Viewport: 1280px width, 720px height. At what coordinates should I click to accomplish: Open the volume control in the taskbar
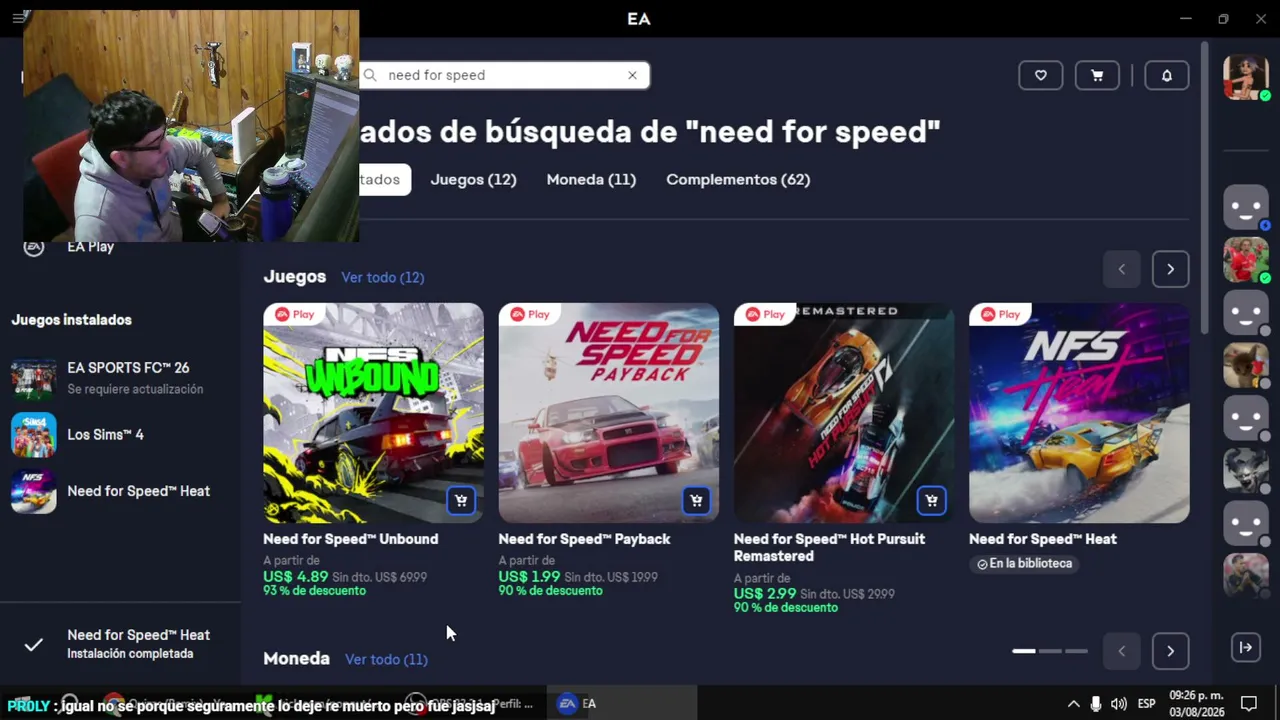[1119, 704]
